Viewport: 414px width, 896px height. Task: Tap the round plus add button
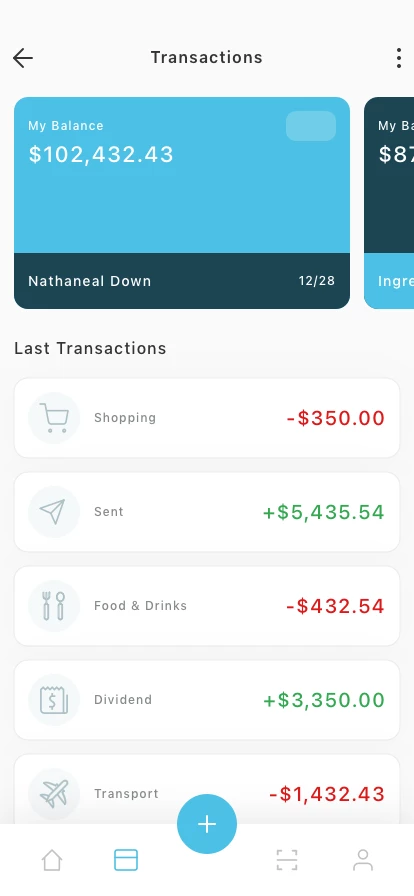207,824
